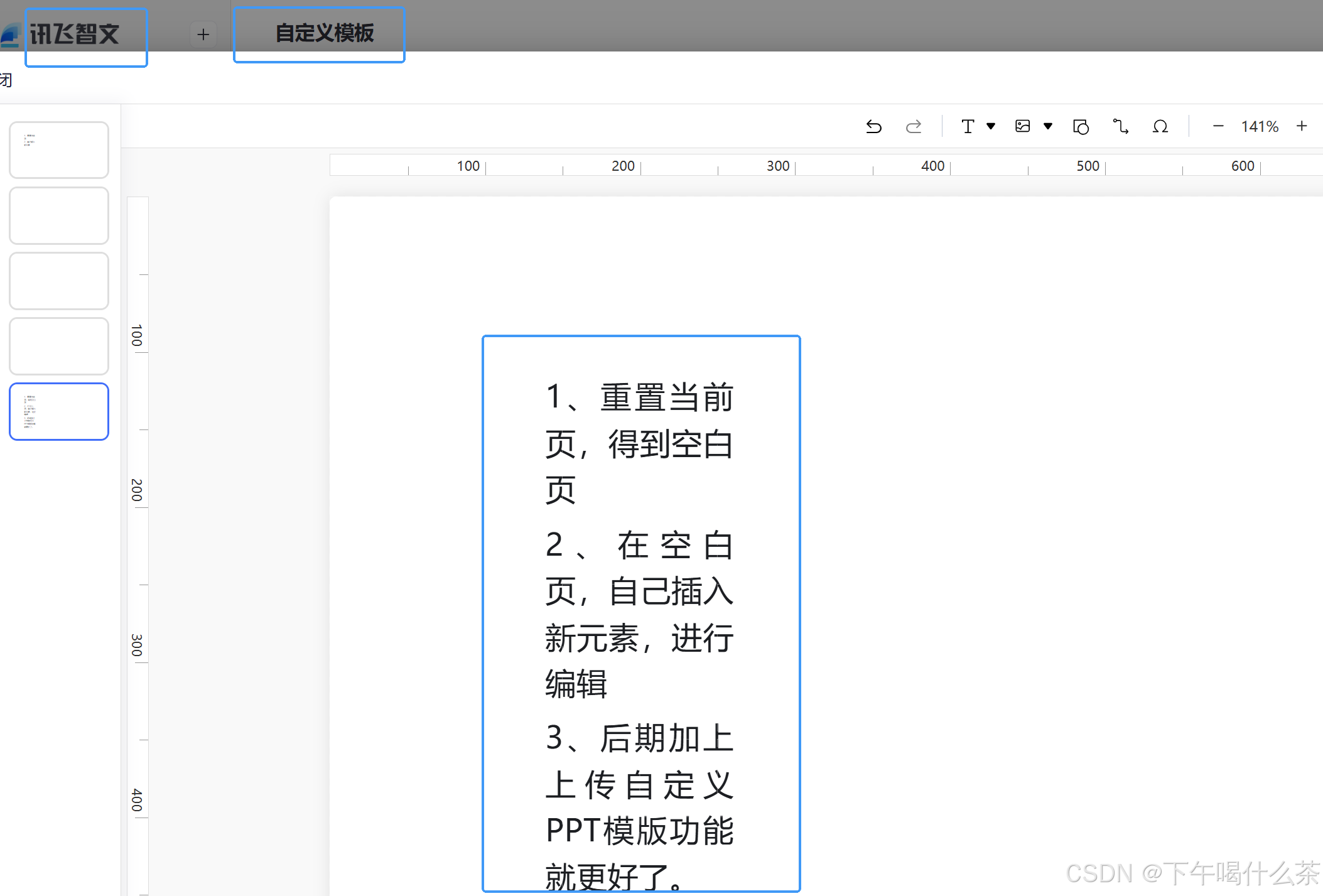Select the insert shape tool

pos(1081,127)
